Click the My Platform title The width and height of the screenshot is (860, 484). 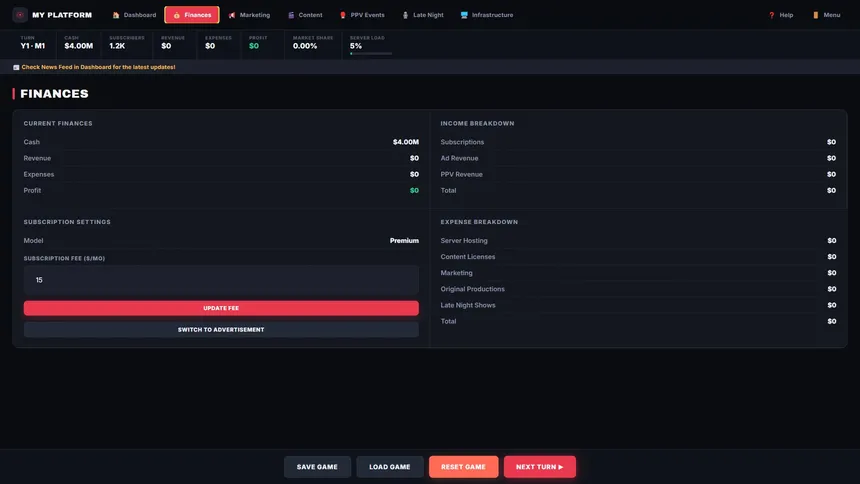pyautogui.click(x=62, y=15)
